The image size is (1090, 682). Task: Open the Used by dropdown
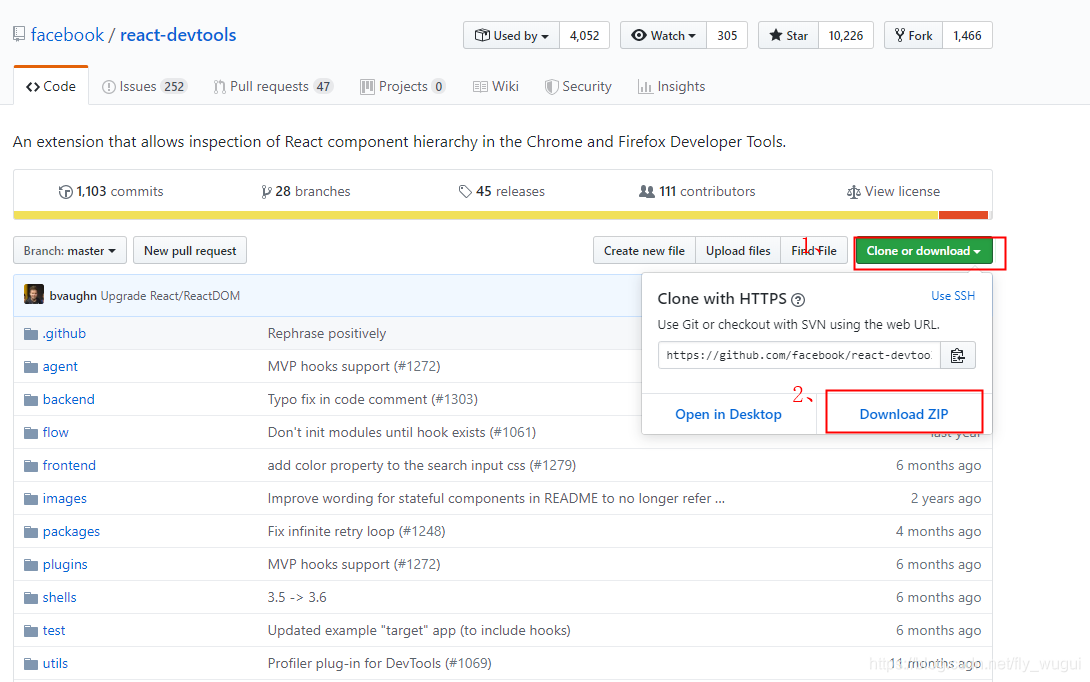pos(511,35)
